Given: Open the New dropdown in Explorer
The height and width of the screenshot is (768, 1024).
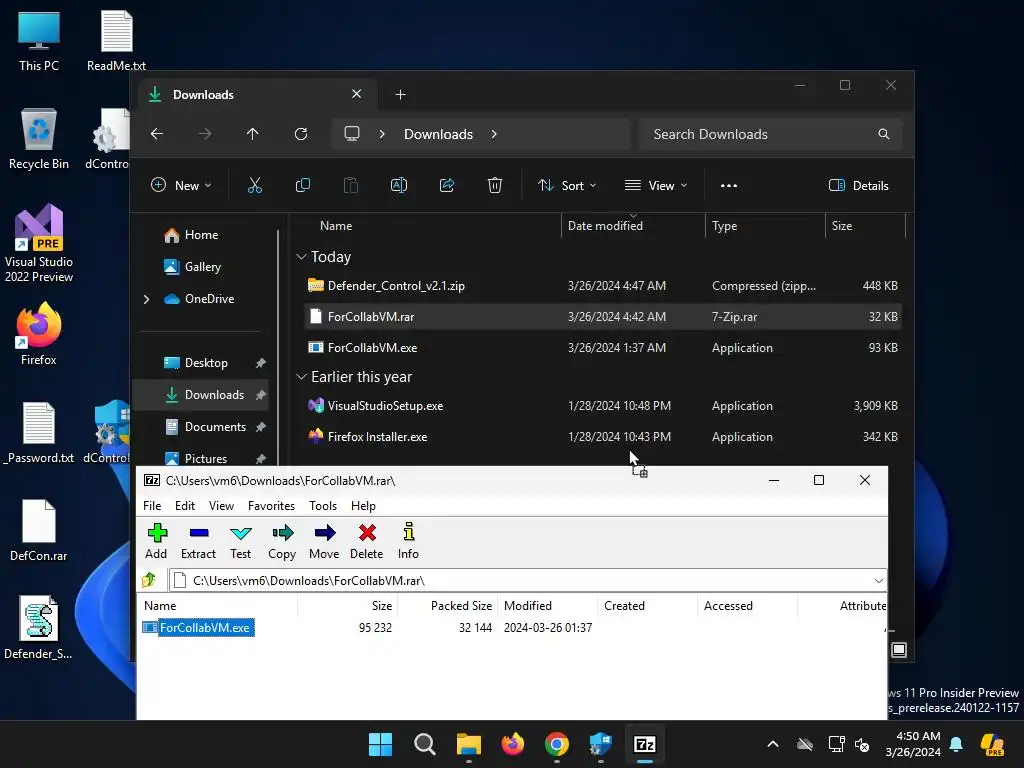Looking at the screenshot, I should click(181, 185).
